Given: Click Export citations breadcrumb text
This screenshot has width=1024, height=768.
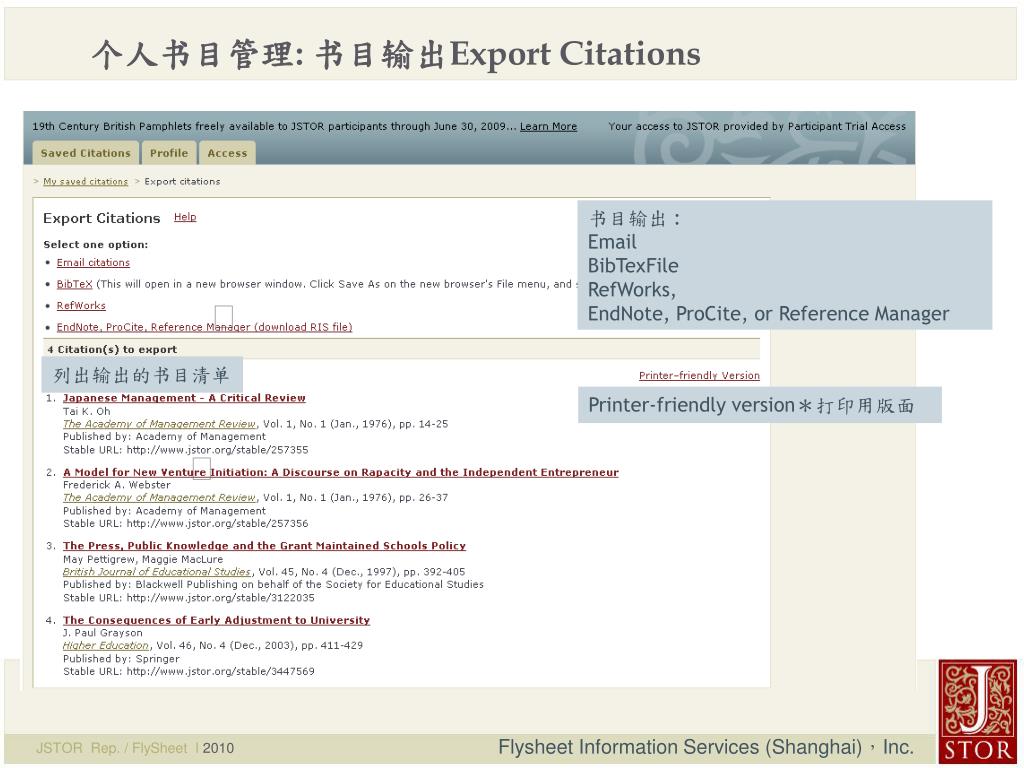Looking at the screenshot, I should pos(182,182).
